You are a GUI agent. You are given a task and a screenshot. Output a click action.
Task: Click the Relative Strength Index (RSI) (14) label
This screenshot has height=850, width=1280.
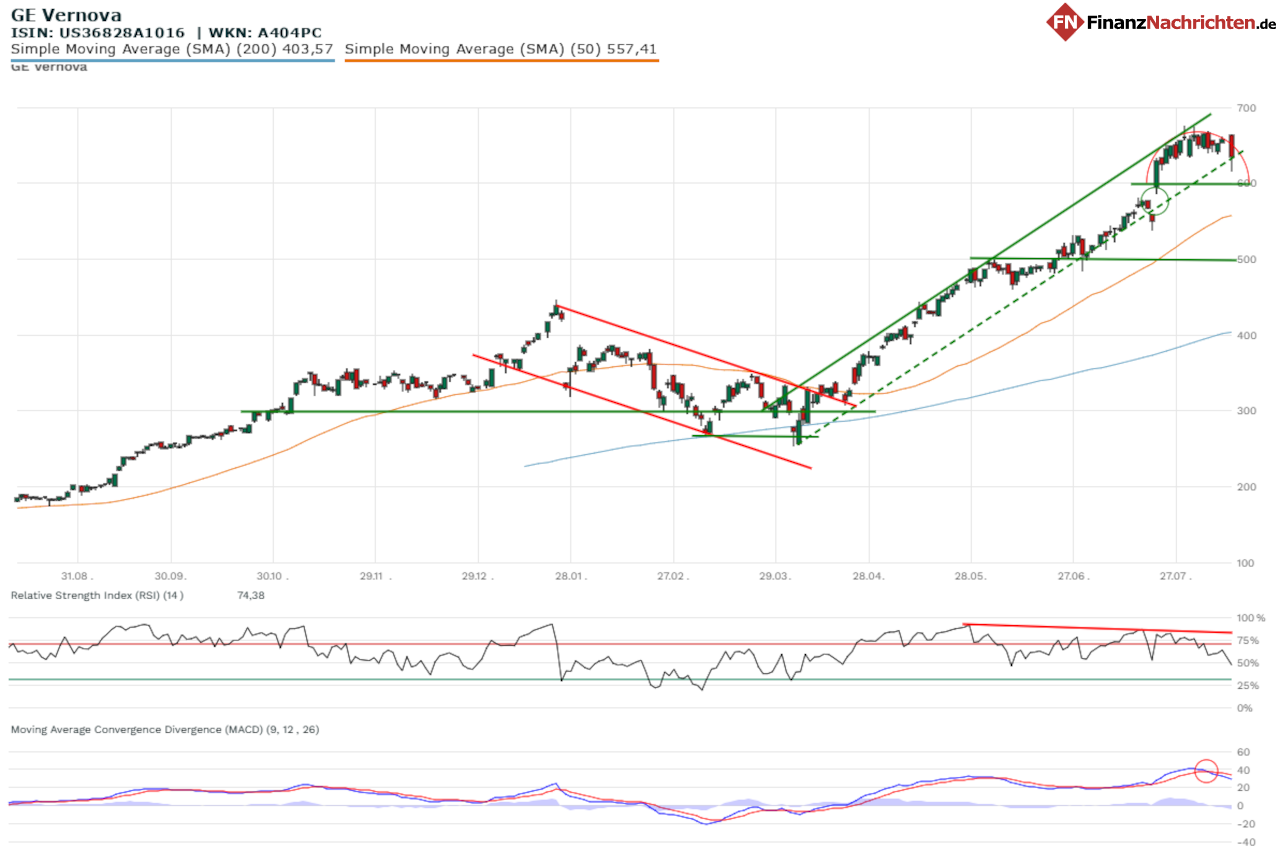point(97,595)
